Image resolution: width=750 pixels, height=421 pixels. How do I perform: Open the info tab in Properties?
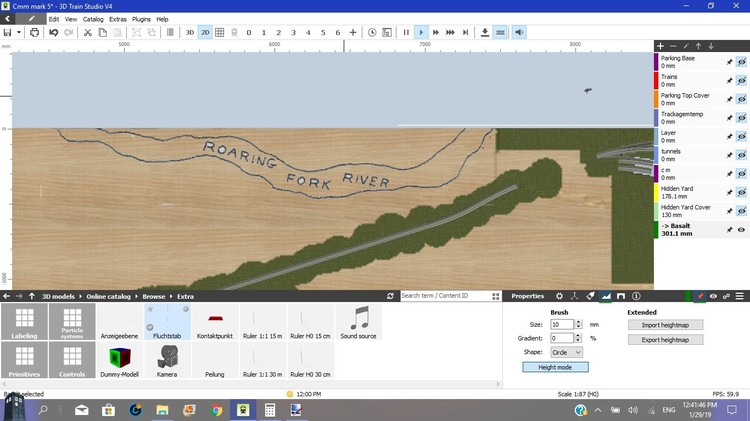[x=637, y=296]
